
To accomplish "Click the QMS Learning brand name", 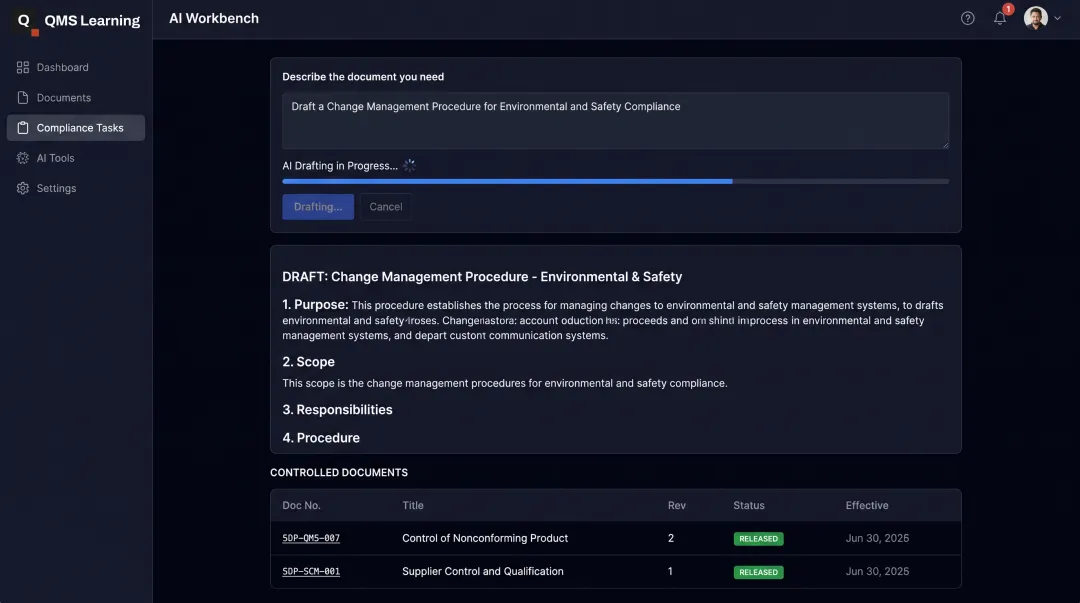I will coord(92,21).
